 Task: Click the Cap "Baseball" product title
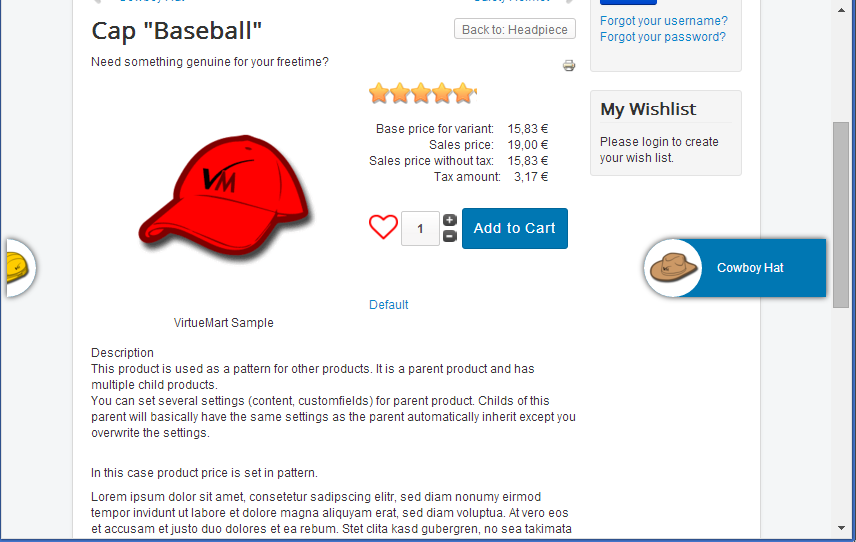pos(177,31)
